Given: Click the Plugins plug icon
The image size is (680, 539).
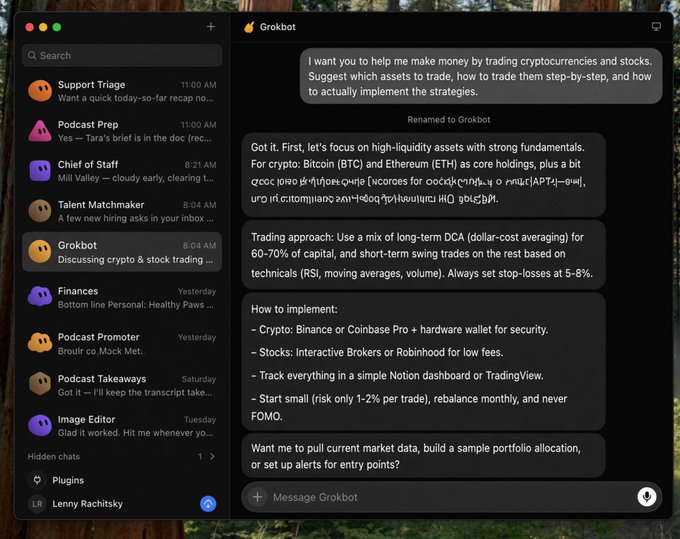Looking at the screenshot, I should pos(37,480).
